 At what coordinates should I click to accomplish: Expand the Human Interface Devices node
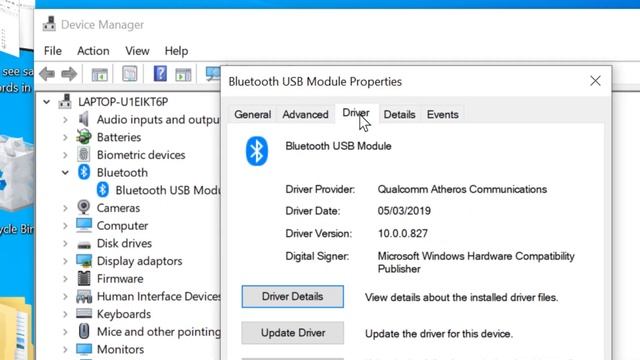65,296
